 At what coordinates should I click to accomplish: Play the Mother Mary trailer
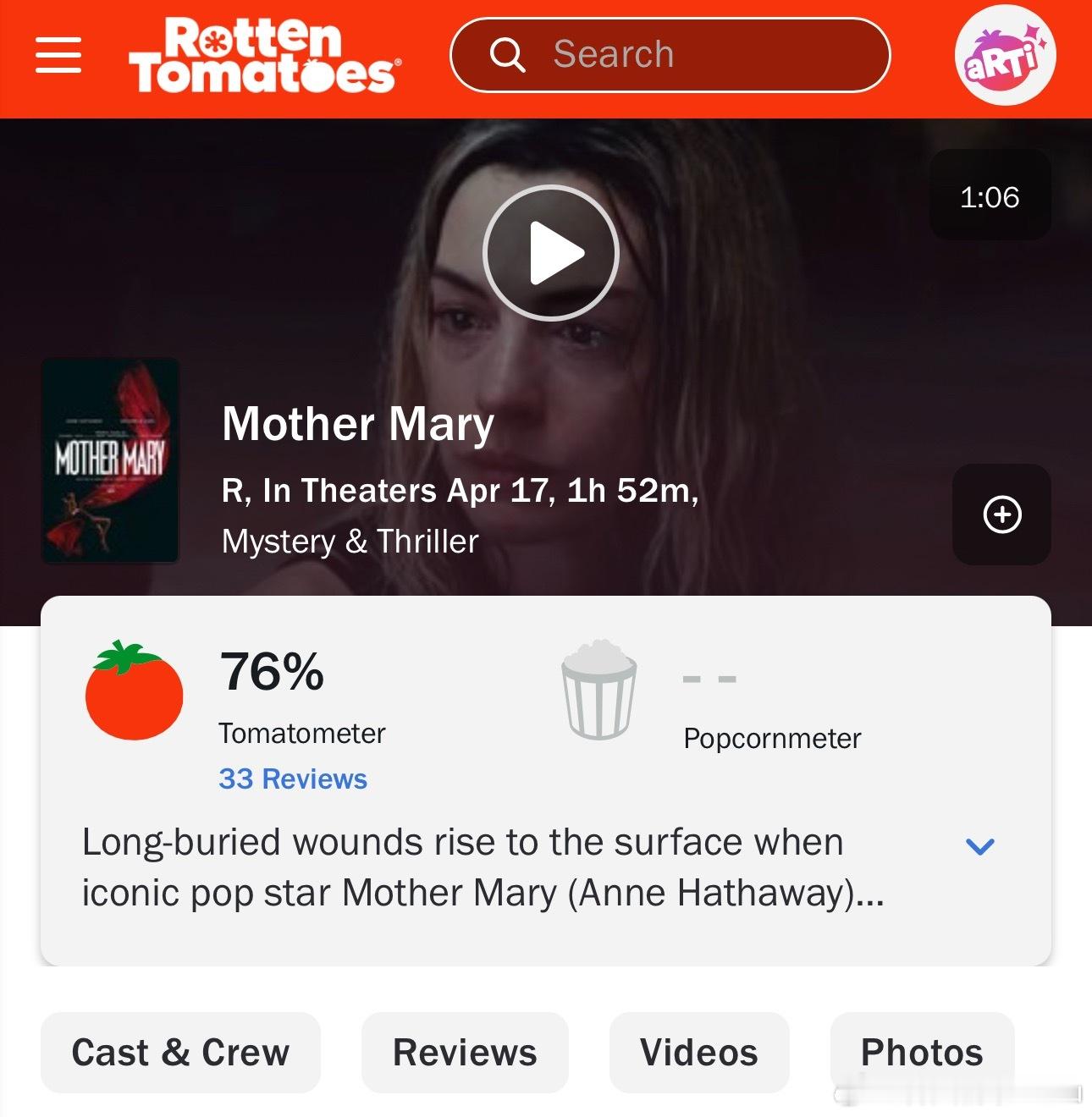pos(550,252)
